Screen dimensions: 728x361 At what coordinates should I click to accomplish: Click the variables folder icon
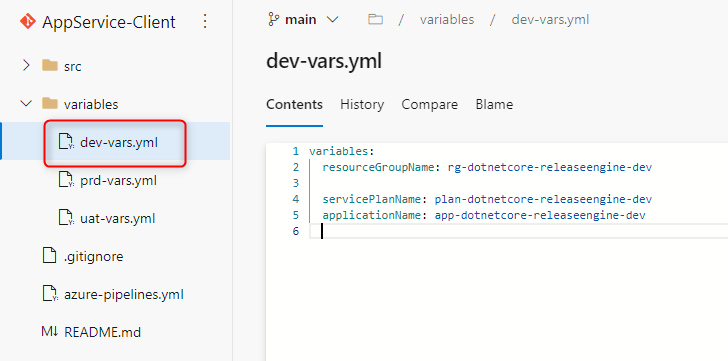(50, 103)
